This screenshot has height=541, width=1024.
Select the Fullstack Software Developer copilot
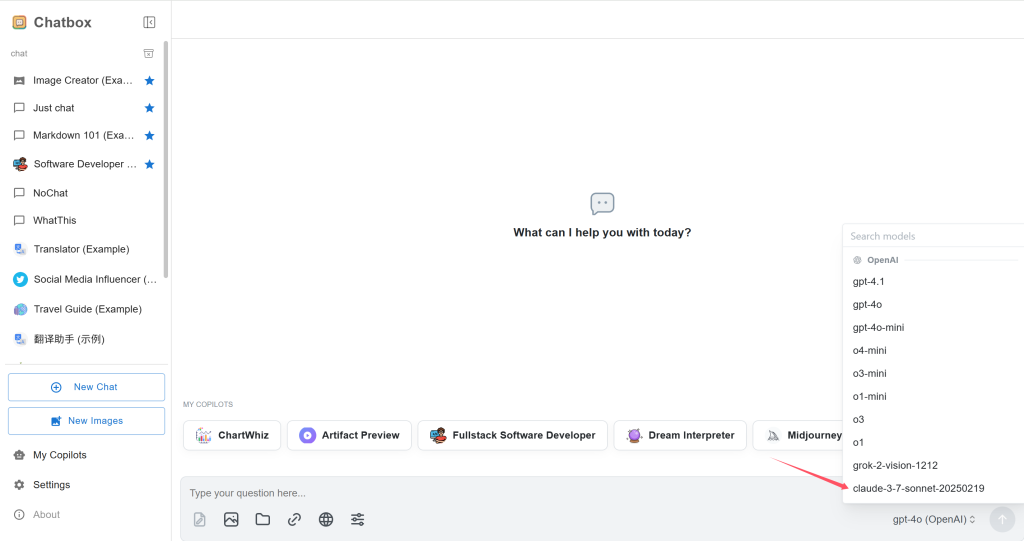513,435
